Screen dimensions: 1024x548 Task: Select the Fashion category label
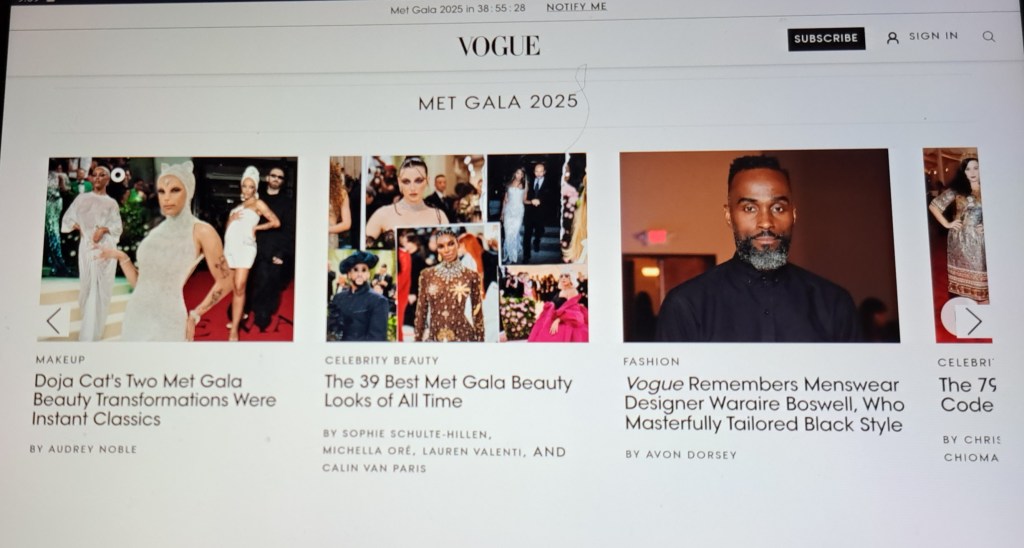click(651, 361)
